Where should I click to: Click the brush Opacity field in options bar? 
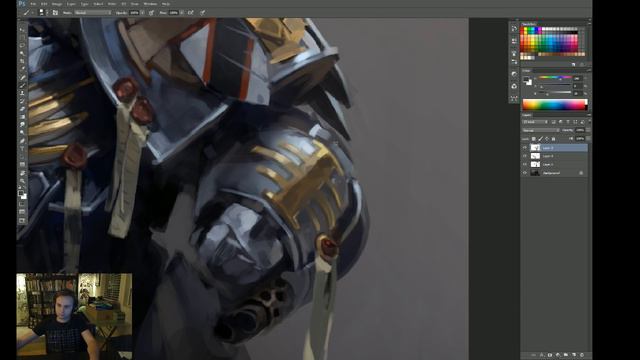click(134, 13)
